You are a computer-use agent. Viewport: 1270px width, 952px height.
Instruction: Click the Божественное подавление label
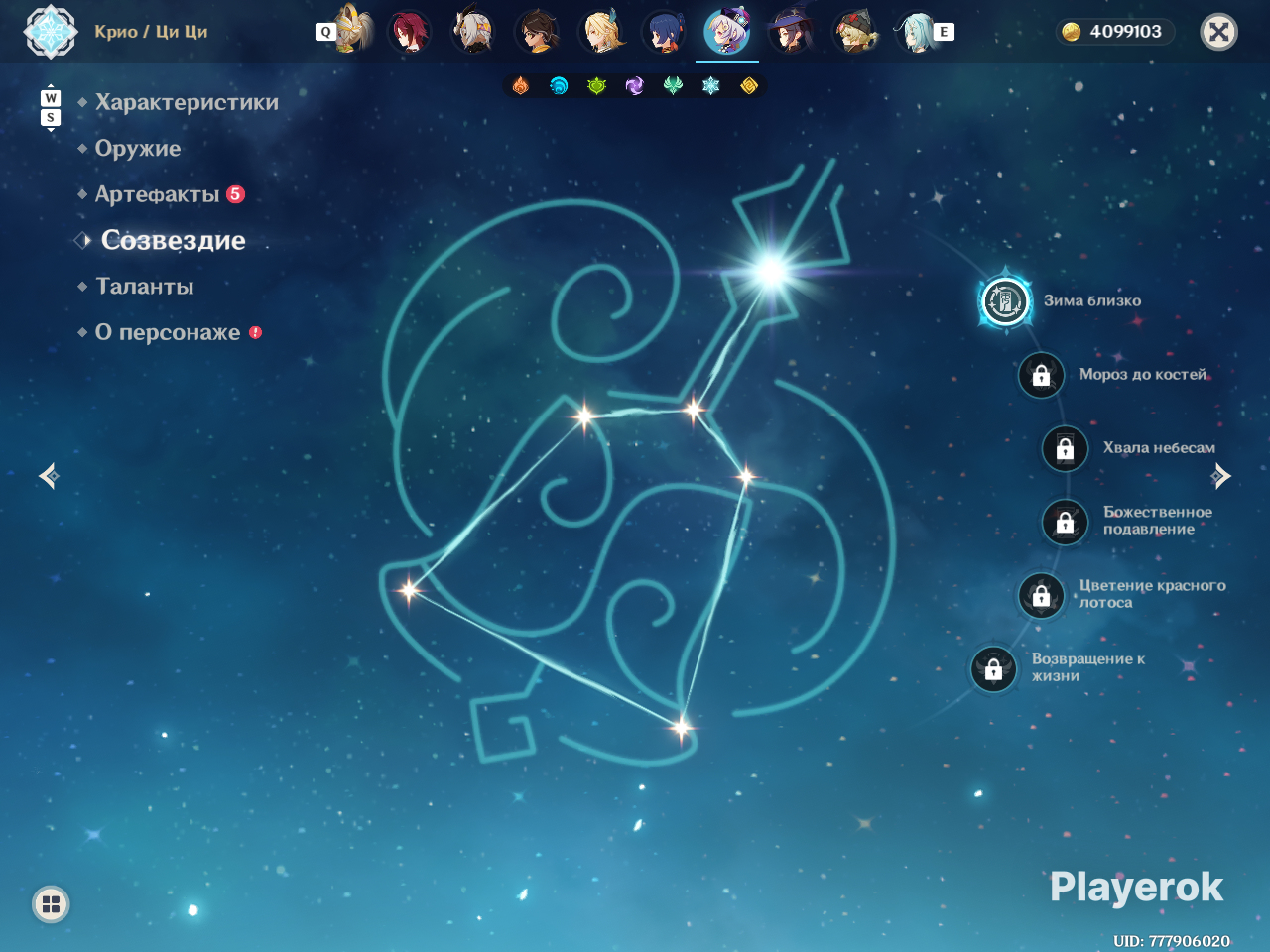(x=1158, y=521)
